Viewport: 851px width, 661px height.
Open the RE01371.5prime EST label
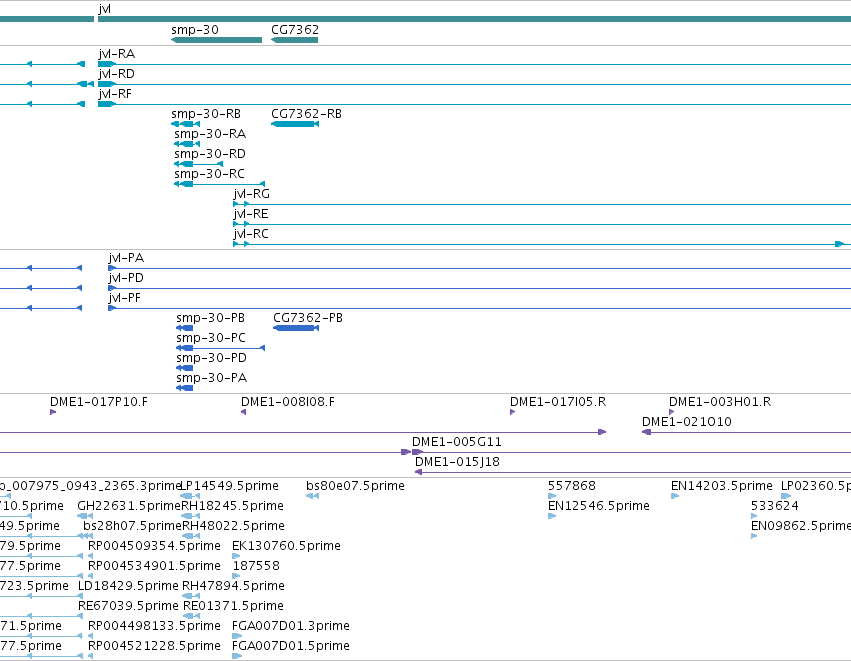(x=233, y=606)
